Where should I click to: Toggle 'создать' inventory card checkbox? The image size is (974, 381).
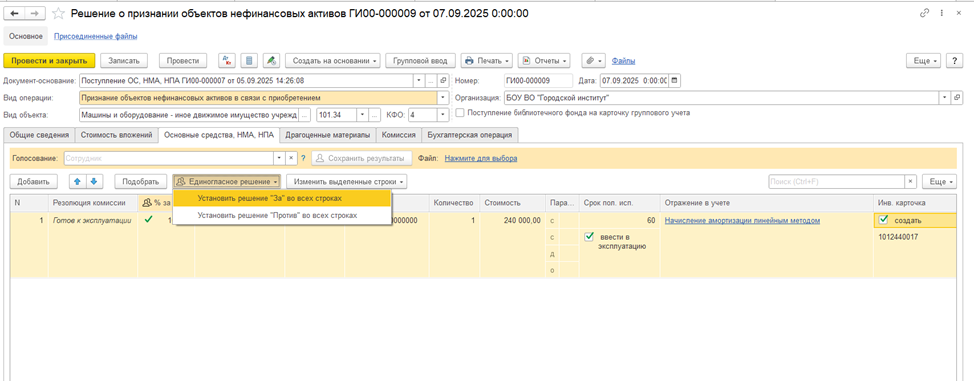pos(883,219)
